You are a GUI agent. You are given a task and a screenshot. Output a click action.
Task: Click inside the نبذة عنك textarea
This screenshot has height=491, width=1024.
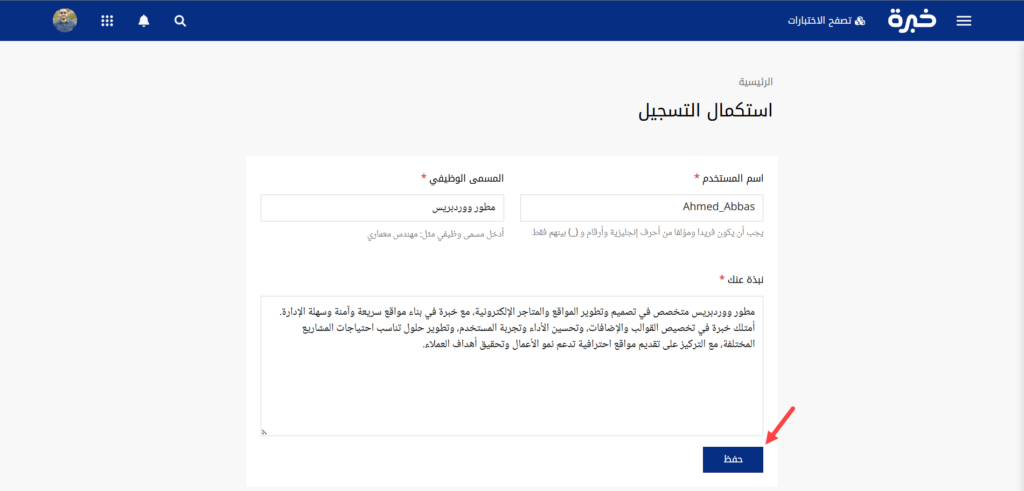click(512, 366)
